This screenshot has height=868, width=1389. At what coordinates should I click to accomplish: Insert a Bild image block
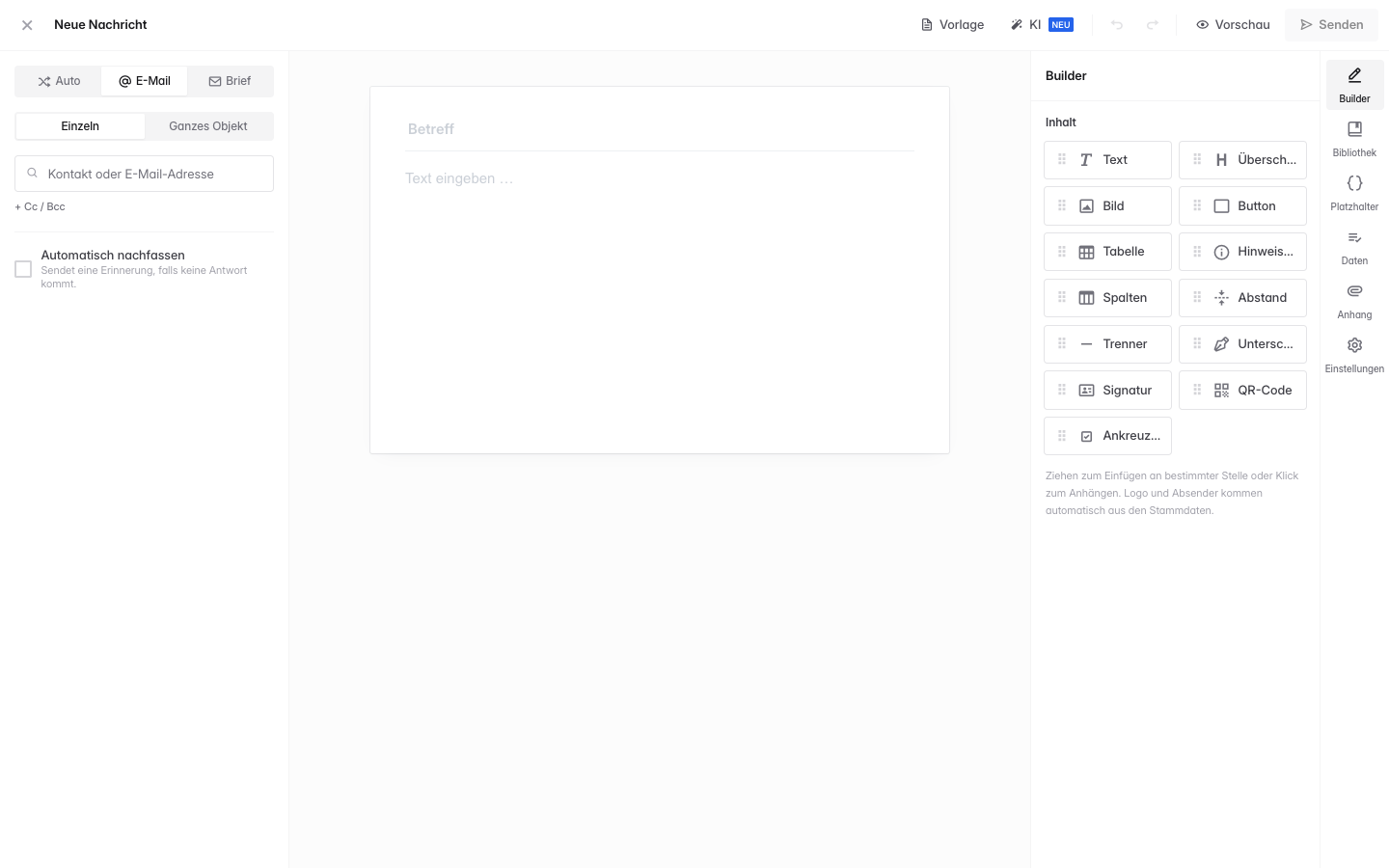click(x=1107, y=206)
